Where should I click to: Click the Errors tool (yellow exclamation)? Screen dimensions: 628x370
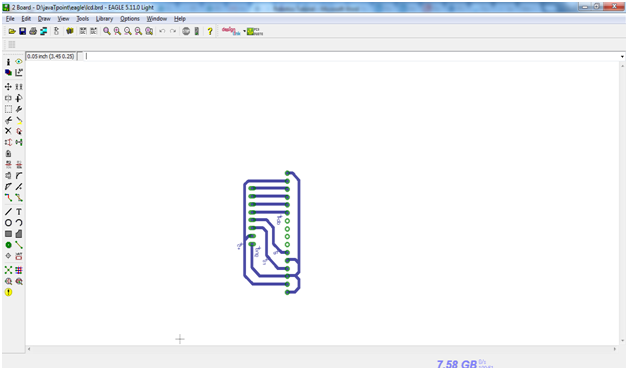click(8, 292)
